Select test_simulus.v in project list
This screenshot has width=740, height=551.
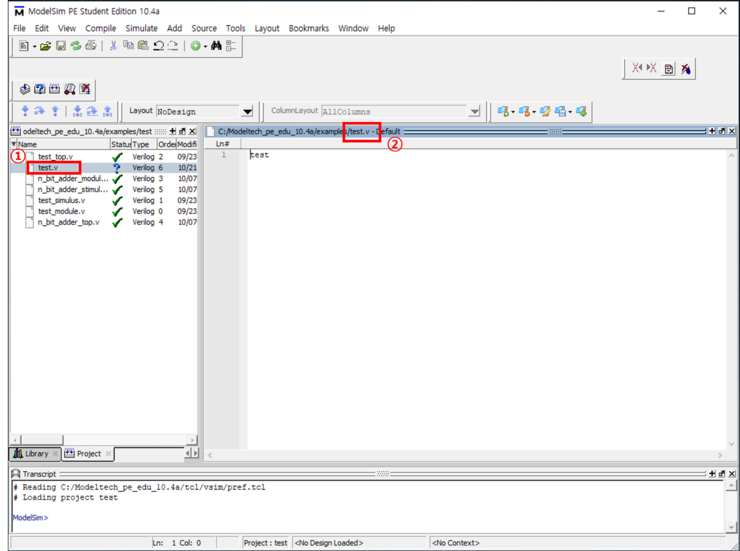coord(61,200)
